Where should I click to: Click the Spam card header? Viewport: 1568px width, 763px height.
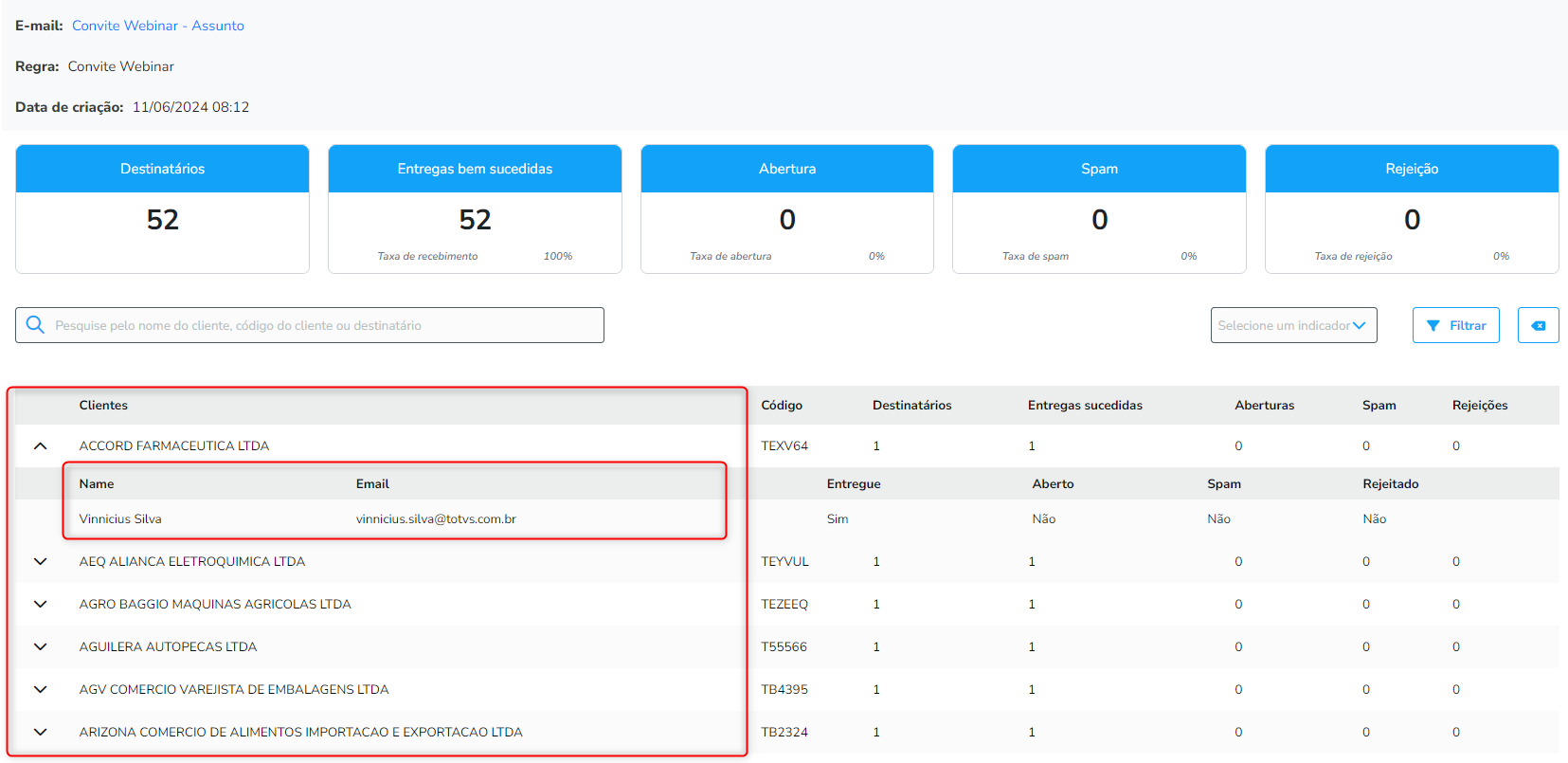tap(1099, 169)
